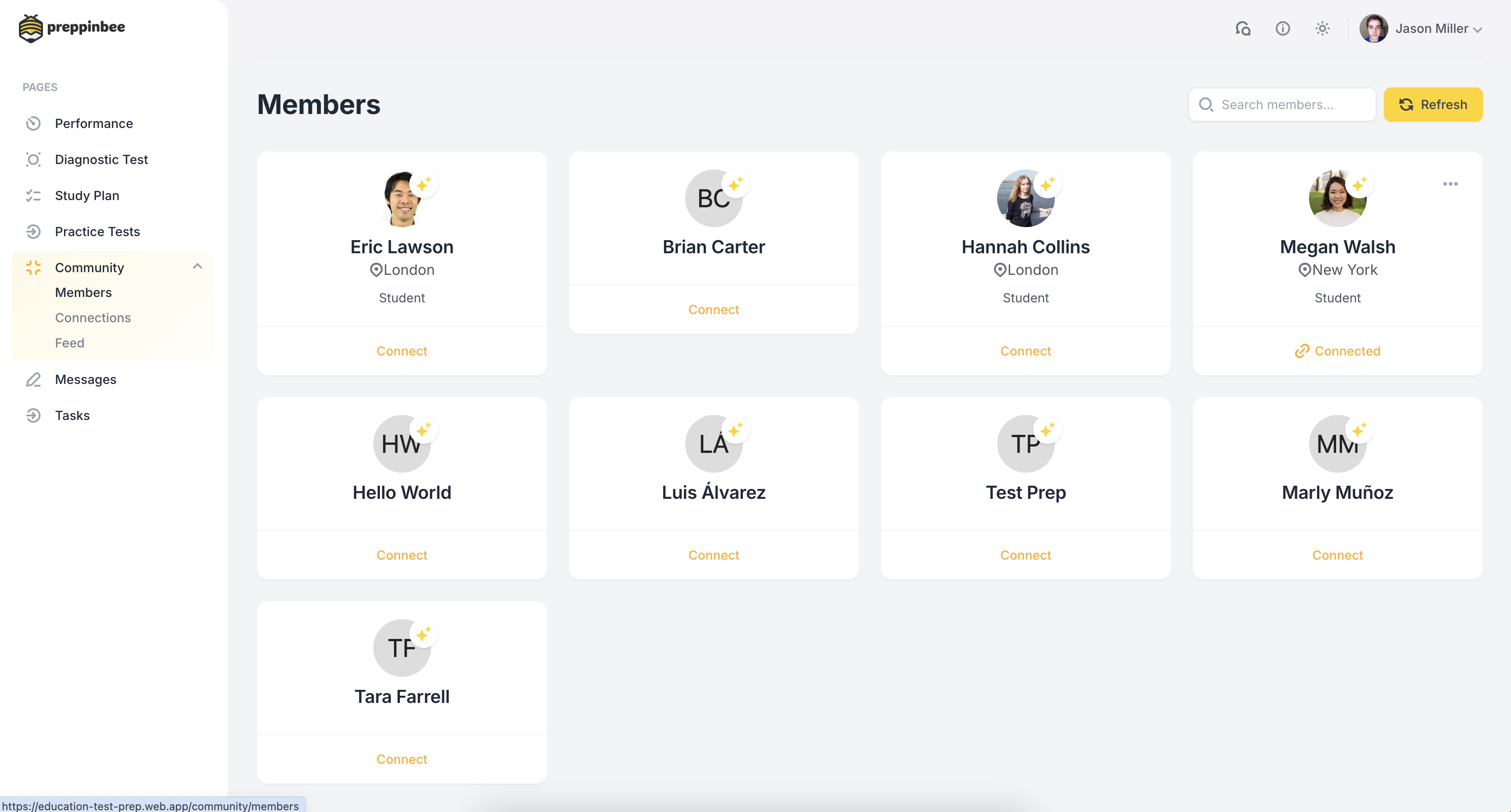Image resolution: width=1511 pixels, height=812 pixels.
Task: Select Members submenu item
Action: coord(83,292)
